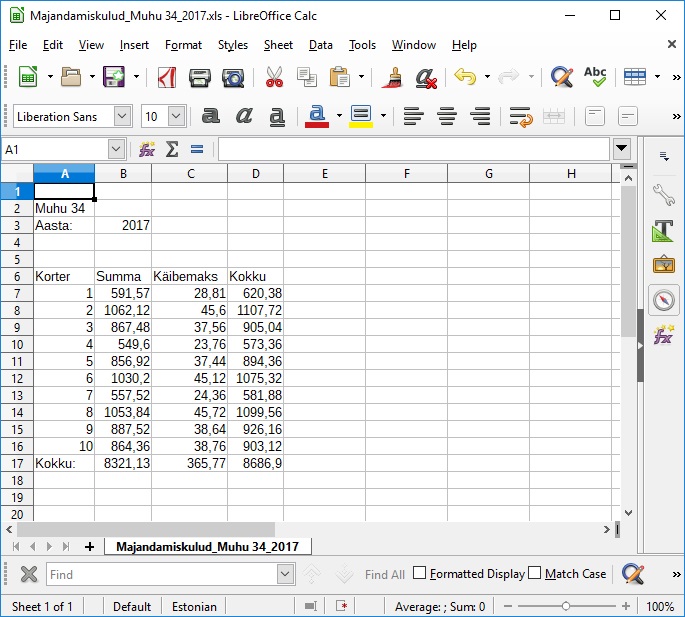Export directly as PDF
Image resolution: width=685 pixels, height=617 pixels.
coord(167,77)
